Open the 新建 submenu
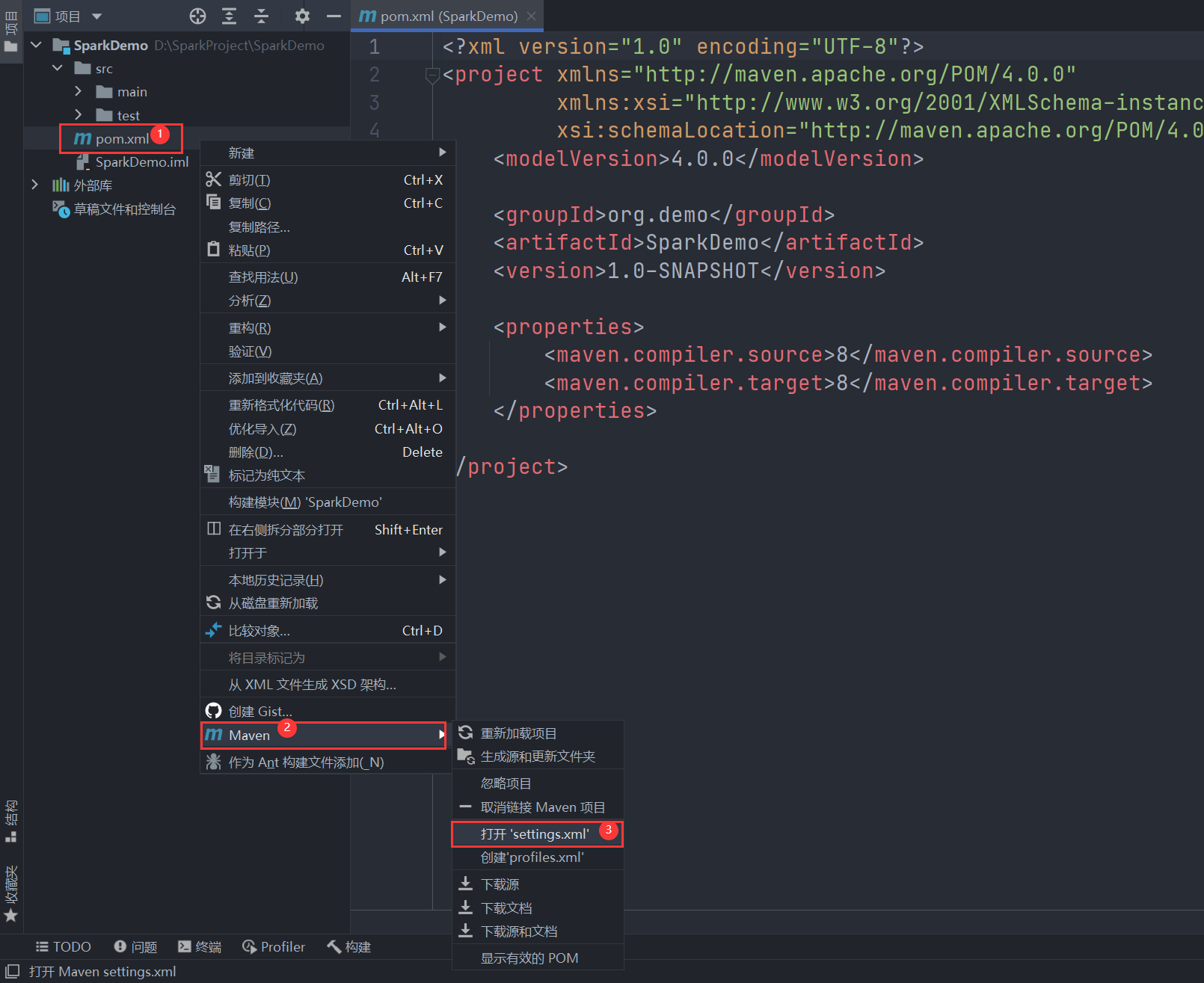Screen dimensions: 1204x983 328,152
